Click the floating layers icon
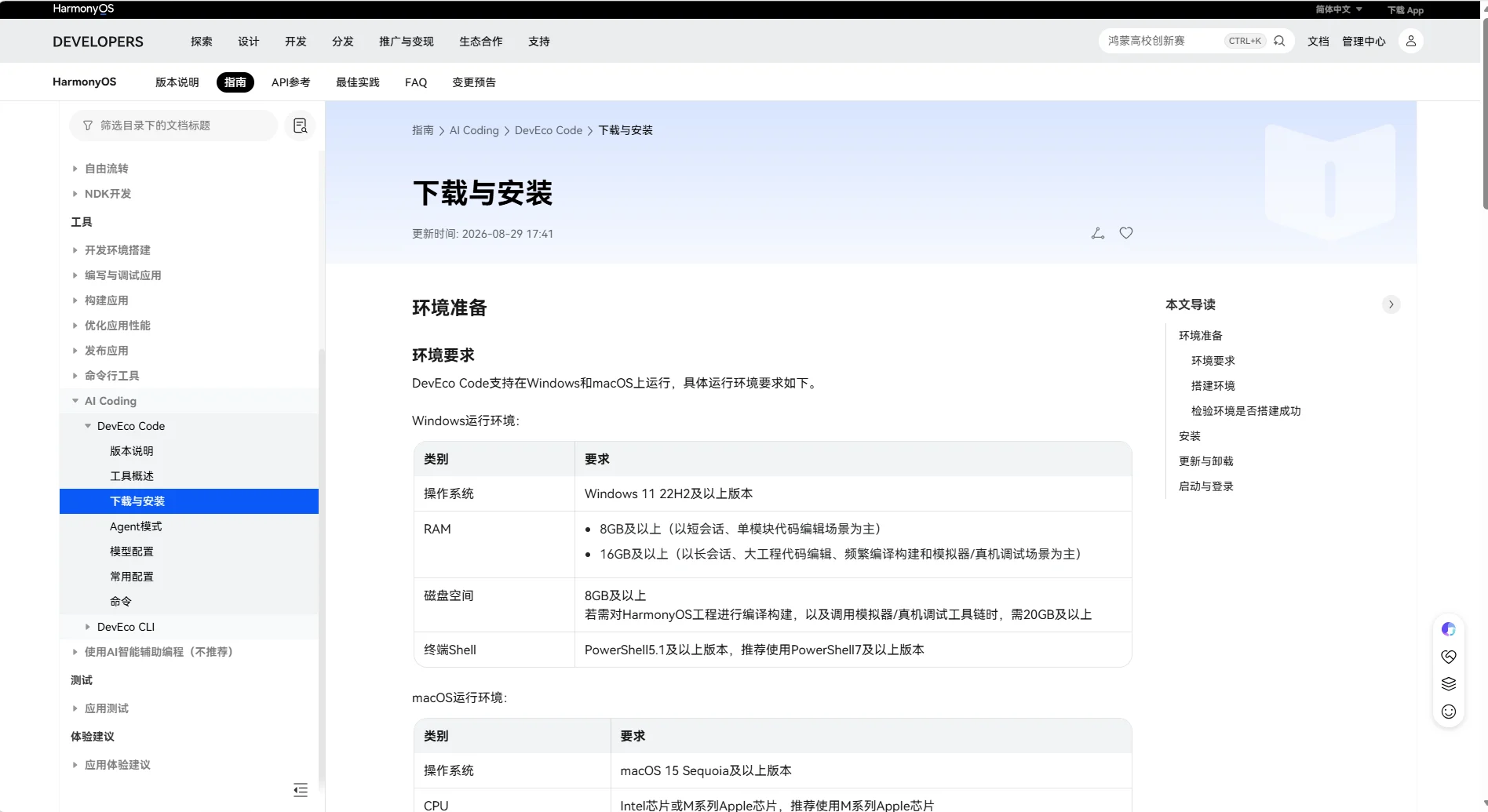 point(1449,684)
